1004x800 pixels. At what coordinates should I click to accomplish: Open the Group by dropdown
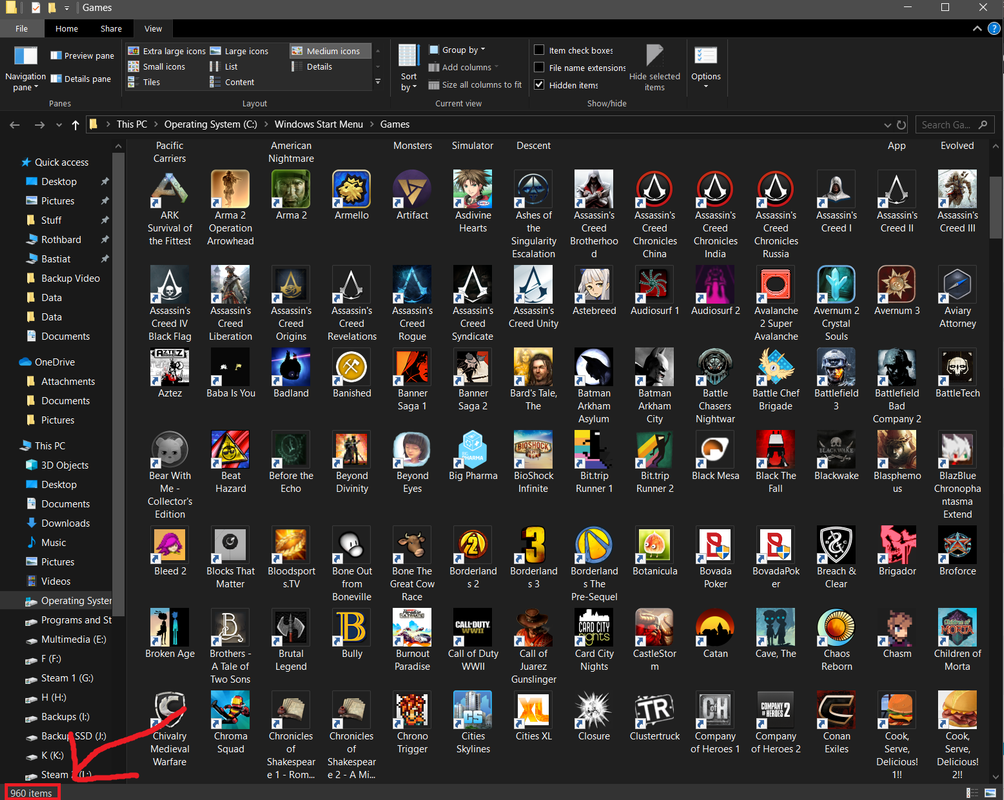(457, 49)
